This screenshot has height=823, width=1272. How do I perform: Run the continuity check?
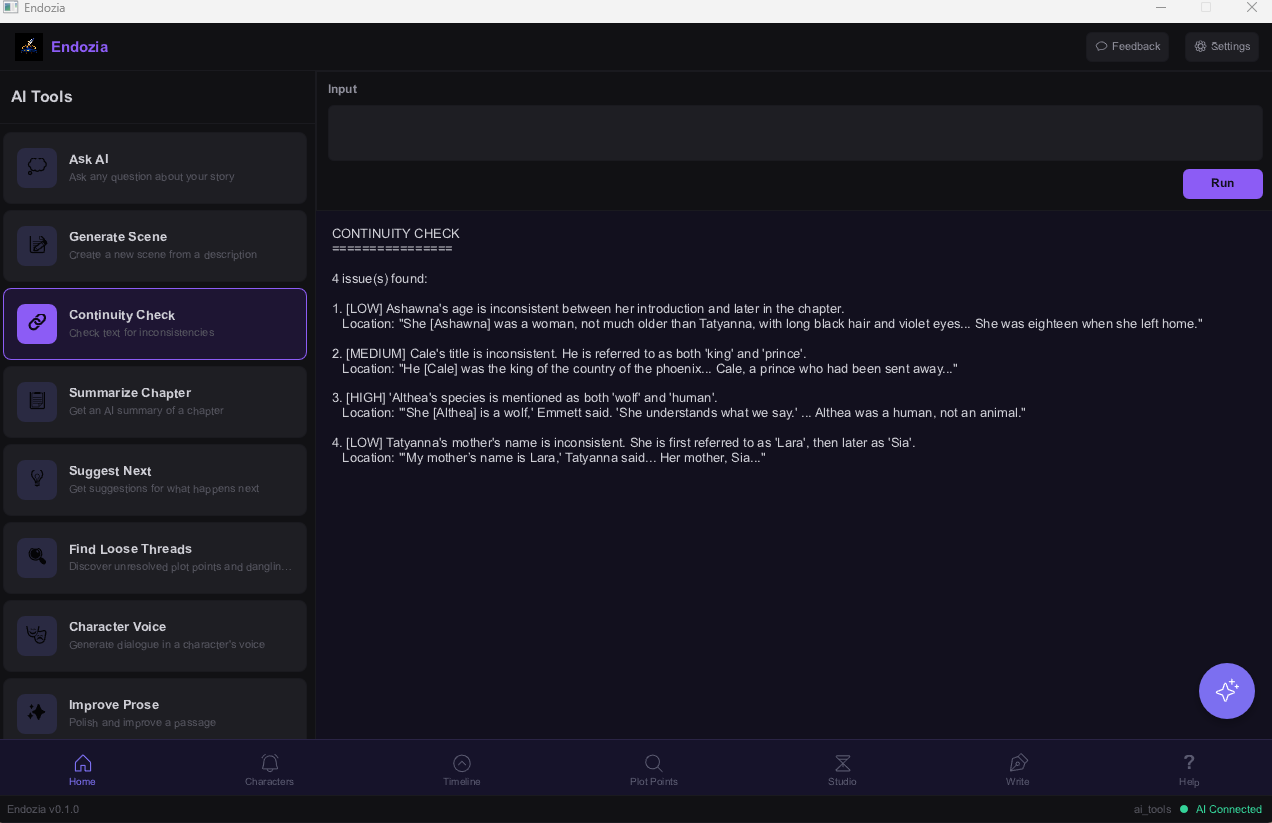(x=1222, y=184)
